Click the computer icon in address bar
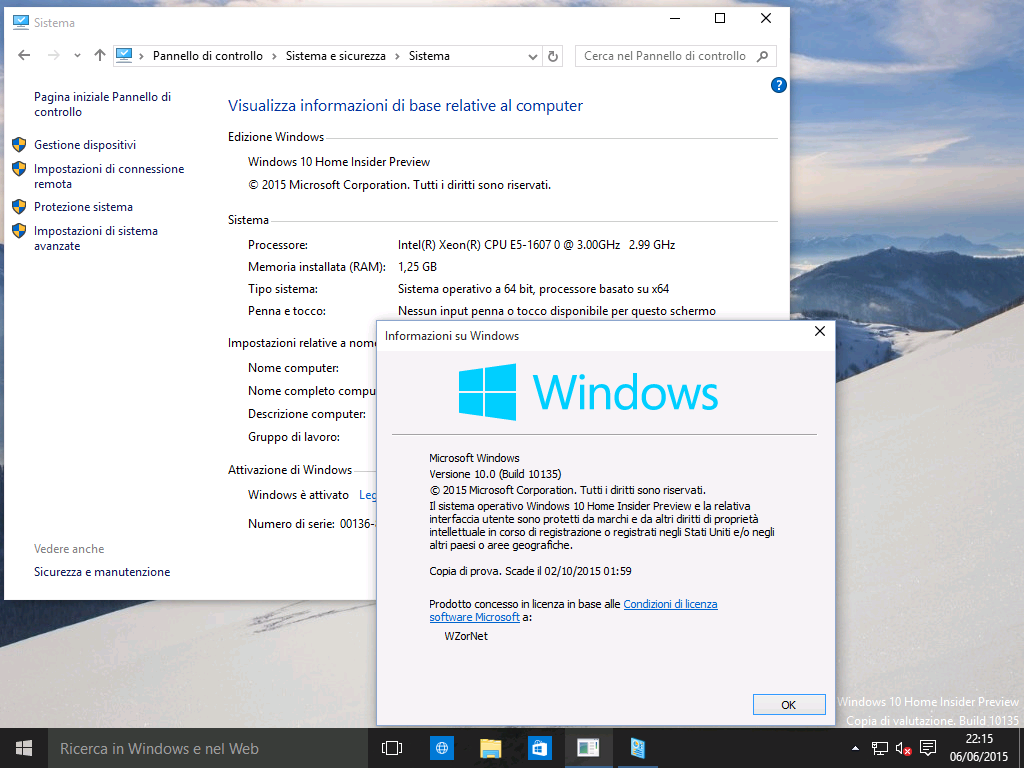Image resolution: width=1024 pixels, height=768 pixels. (124, 56)
